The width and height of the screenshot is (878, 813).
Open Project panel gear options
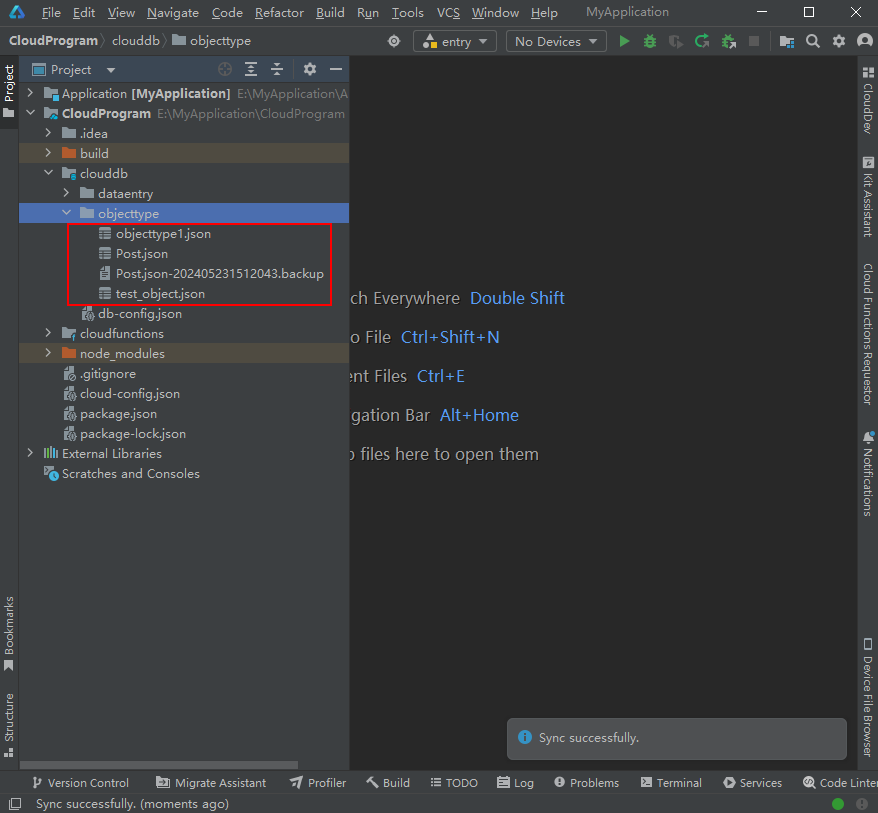pos(310,69)
